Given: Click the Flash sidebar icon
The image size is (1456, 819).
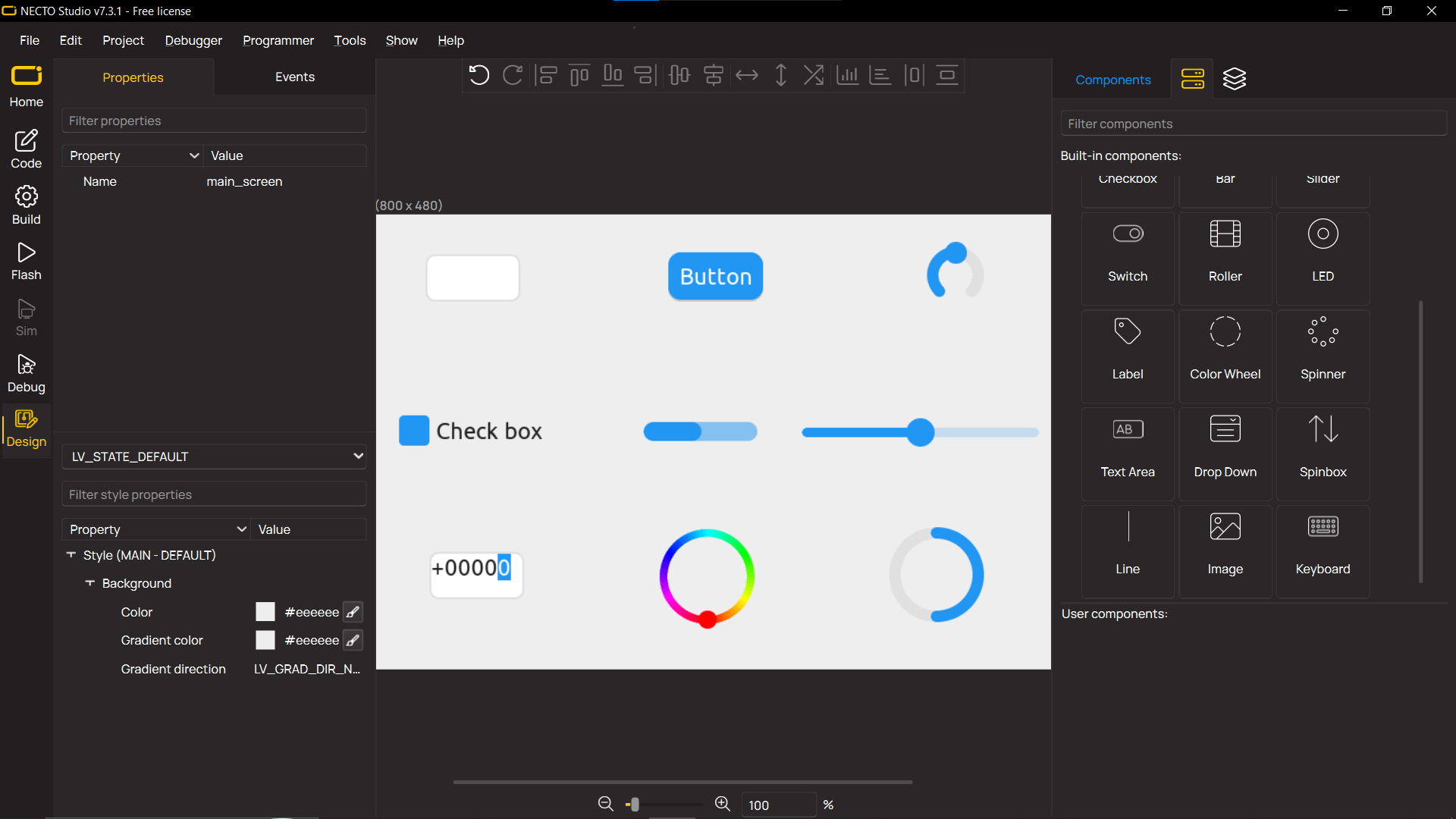Looking at the screenshot, I should click(x=26, y=262).
